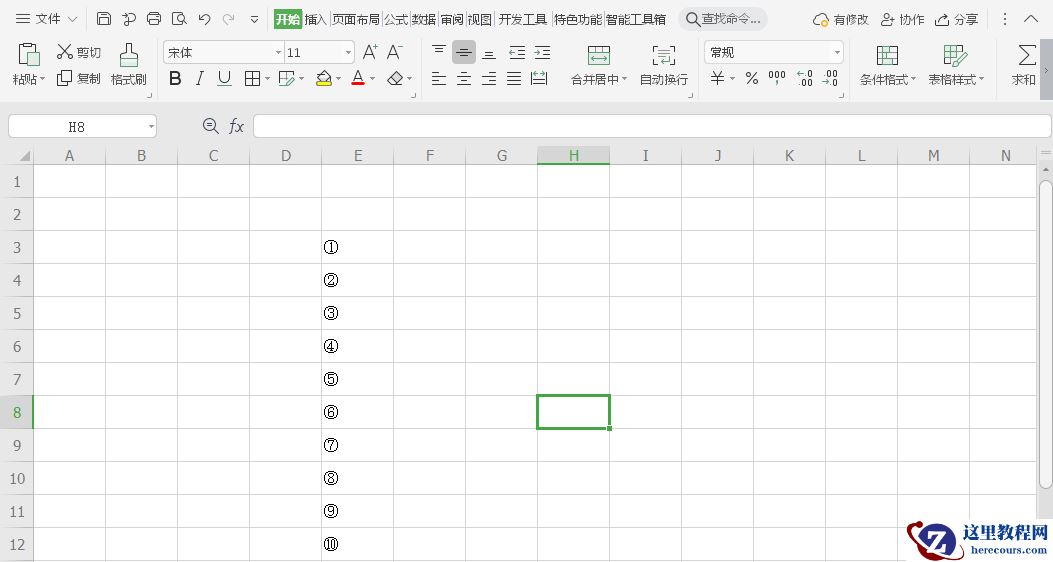Apply percent style (%)
This screenshot has height=562, width=1053.
(x=751, y=79)
